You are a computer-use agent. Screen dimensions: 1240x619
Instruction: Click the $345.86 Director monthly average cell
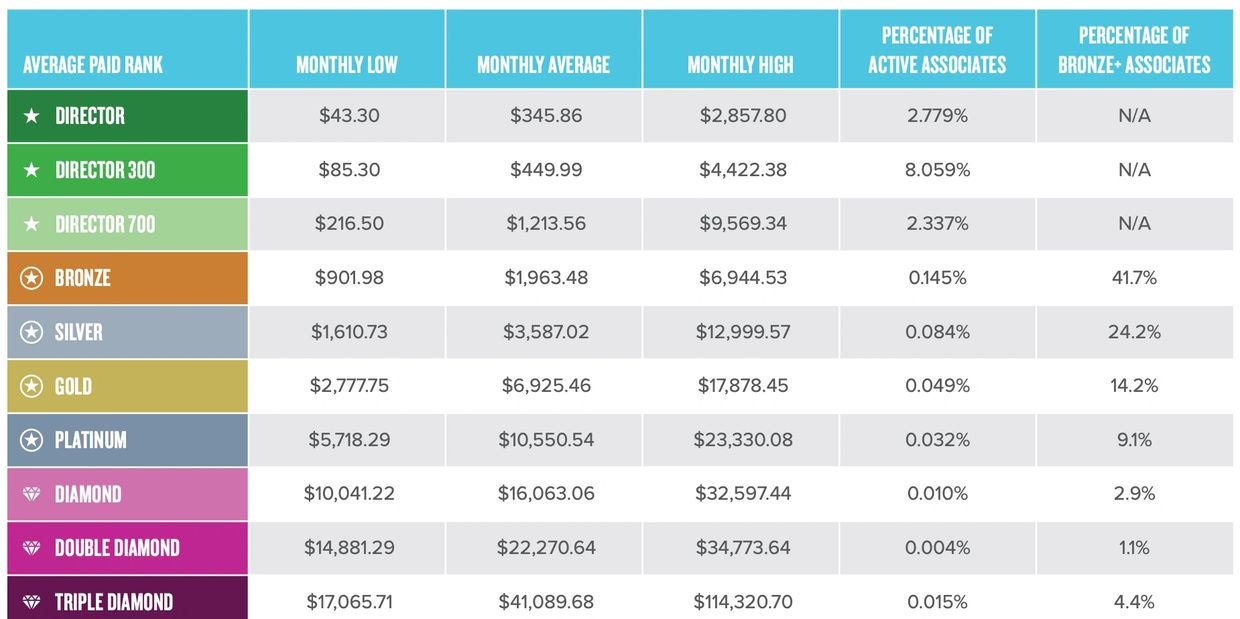click(x=544, y=116)
